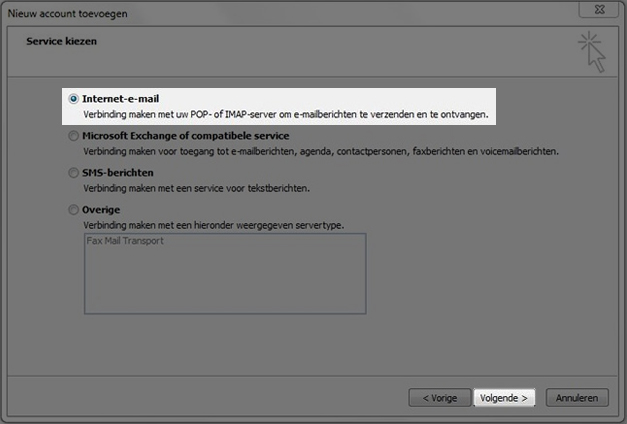Click the hieronder weergegeven servertype description
627x424 pixels.
(x=214, y=226)
